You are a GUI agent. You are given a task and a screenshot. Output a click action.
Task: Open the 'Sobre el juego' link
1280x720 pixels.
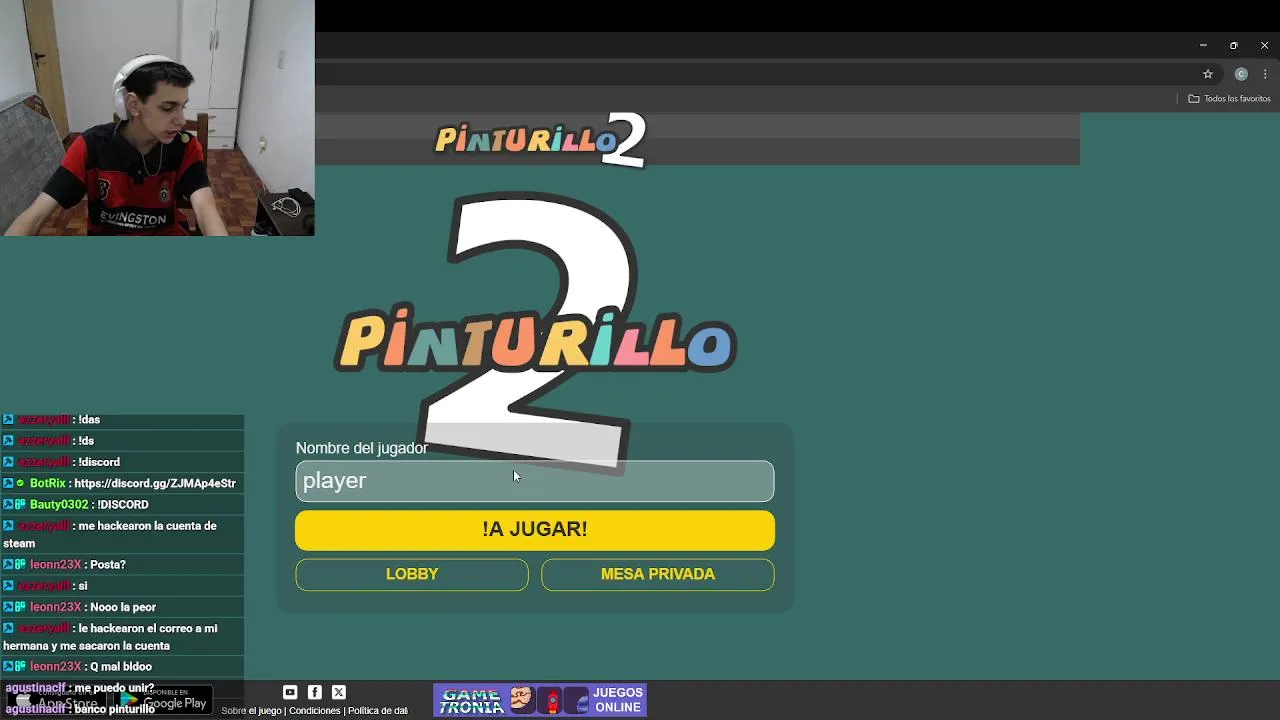(x=251, y=711)
